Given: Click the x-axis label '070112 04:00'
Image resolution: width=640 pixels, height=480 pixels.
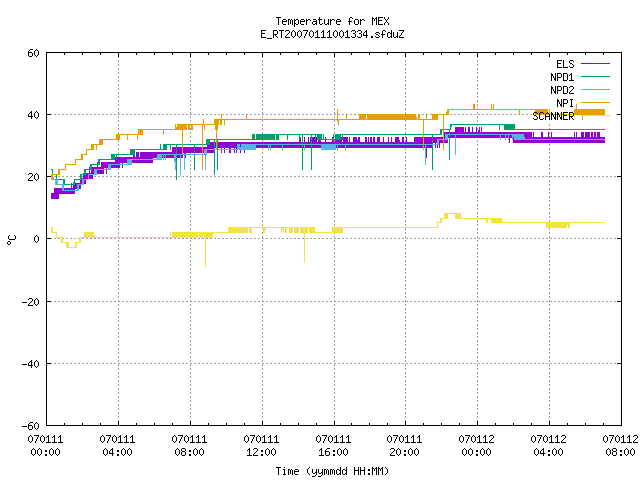Looking at the screenshot, I should [x=549, y=446].
